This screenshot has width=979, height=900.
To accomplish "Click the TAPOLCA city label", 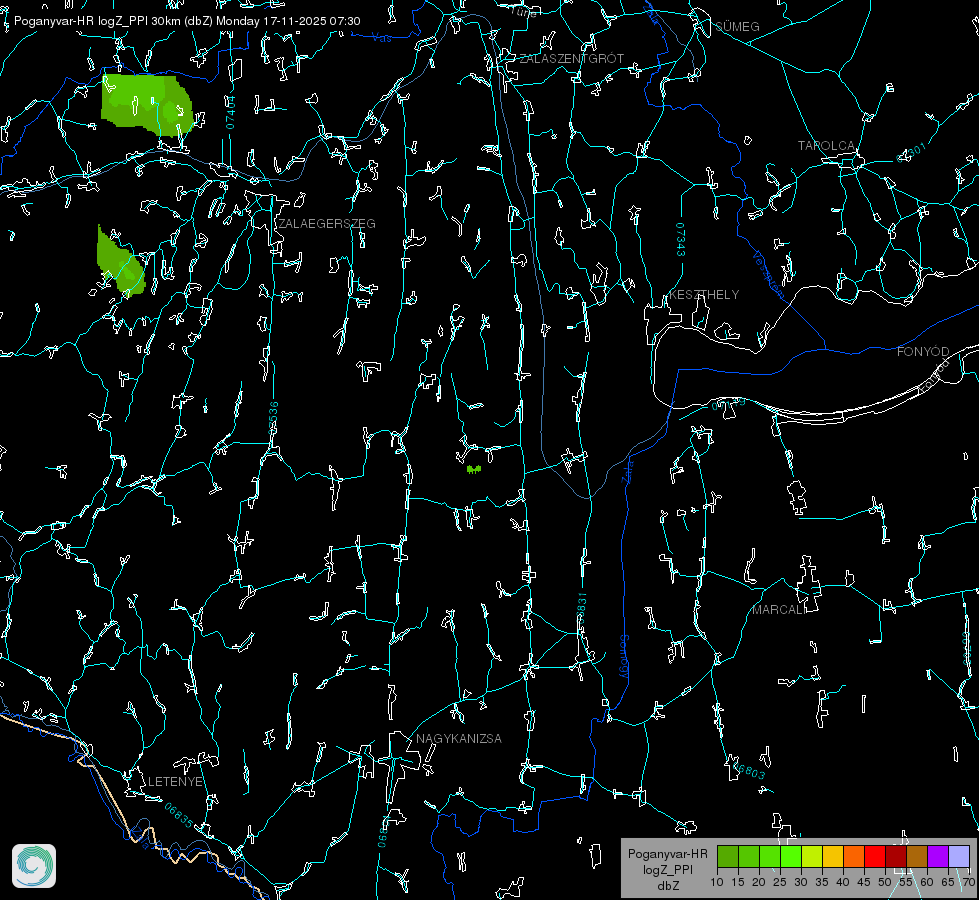I will pos(827,146).
